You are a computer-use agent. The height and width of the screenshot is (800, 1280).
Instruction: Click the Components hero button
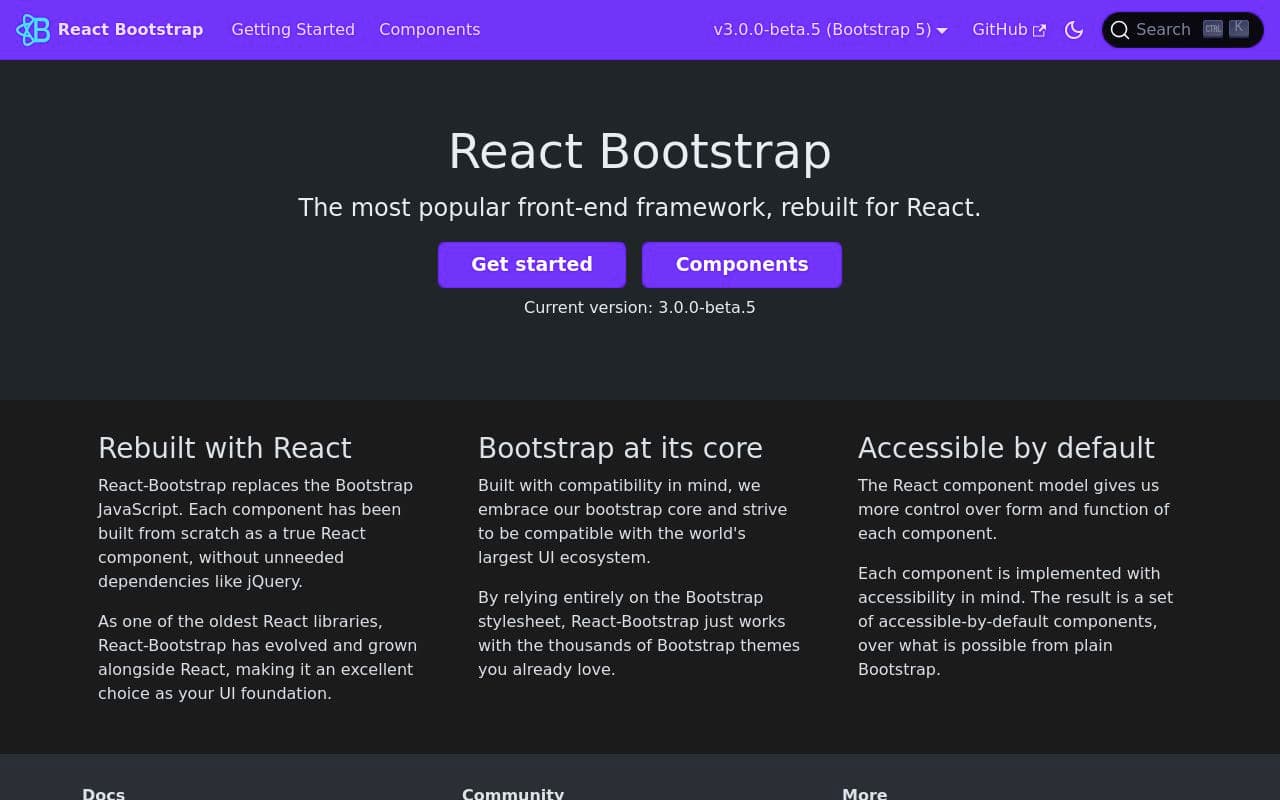pyautogui.click(x=742, y=264)
